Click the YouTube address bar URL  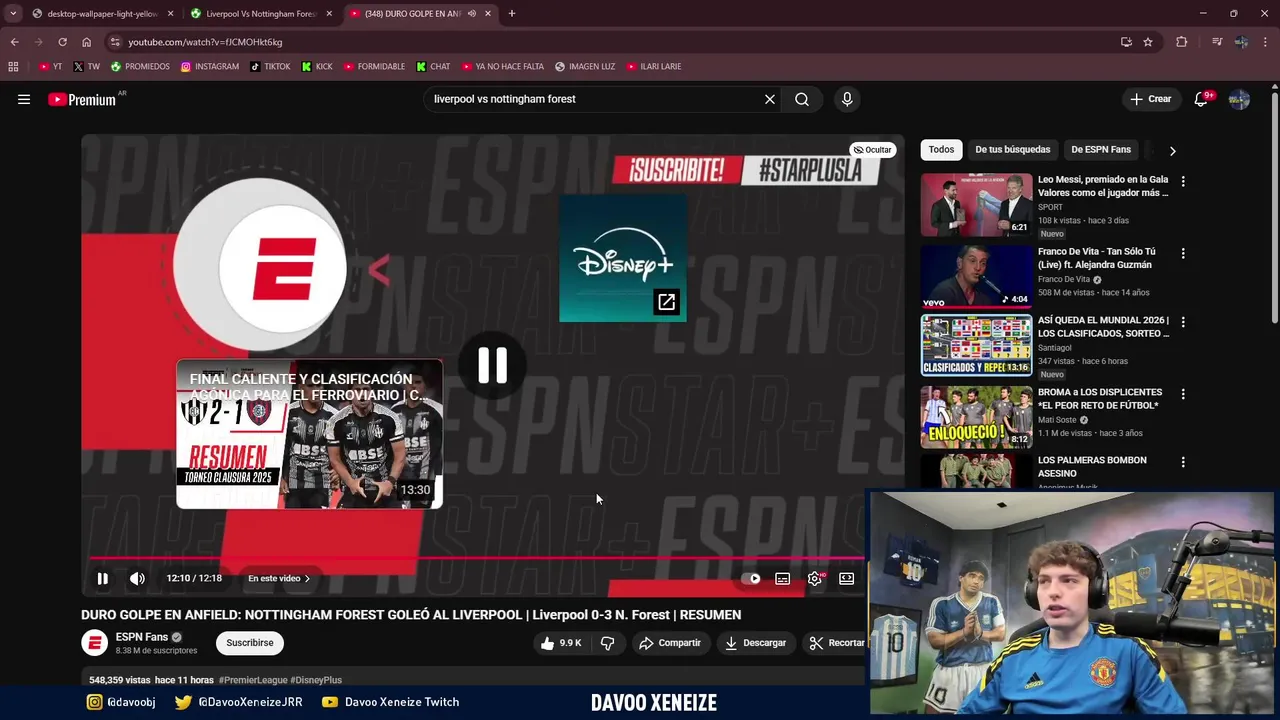click(205, 42)
